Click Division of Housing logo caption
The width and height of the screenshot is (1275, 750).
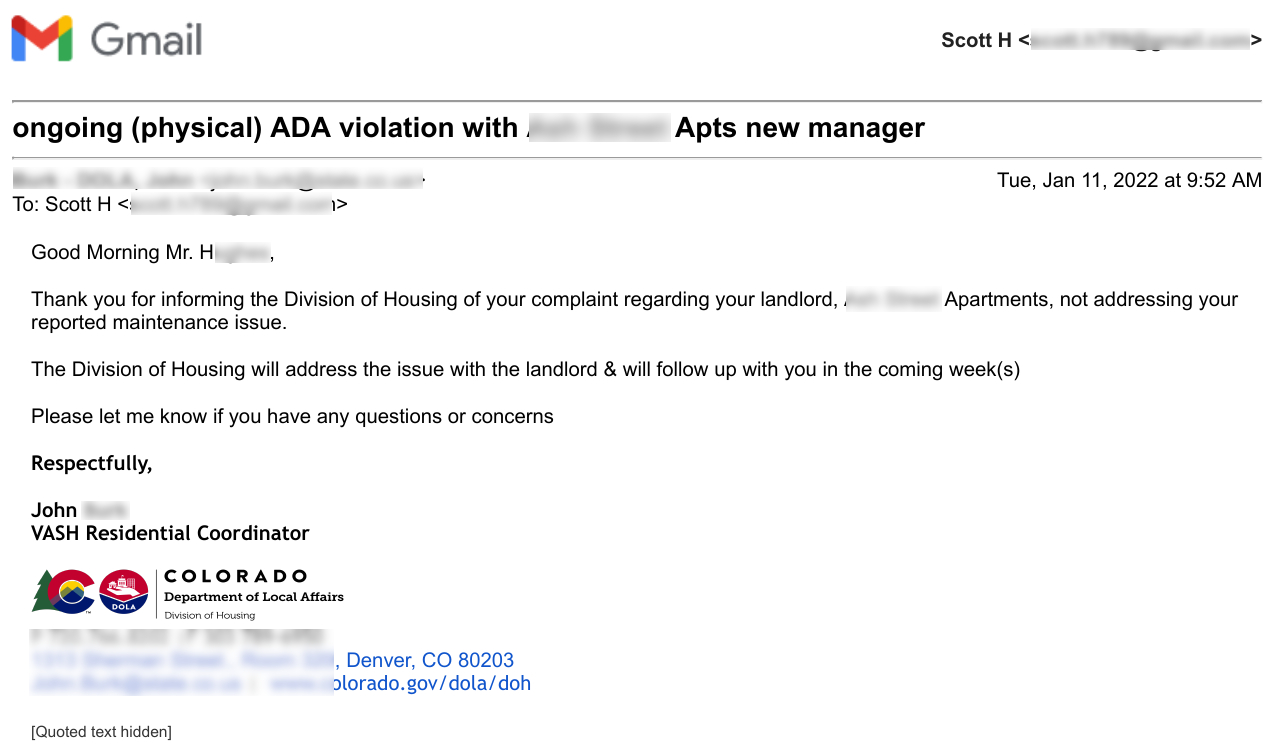coord(209,615)
